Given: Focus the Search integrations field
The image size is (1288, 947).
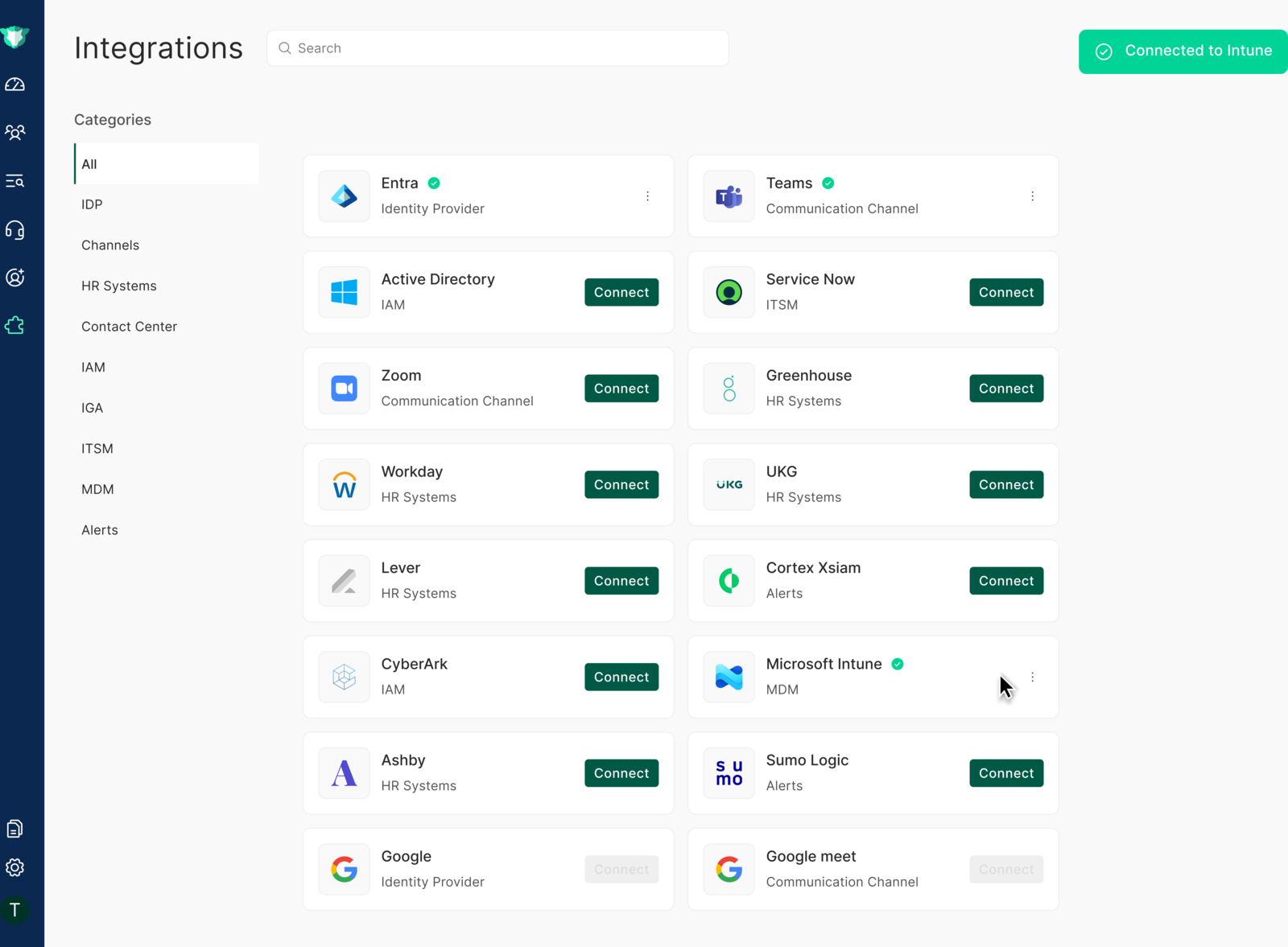Looking at the screenshot, I should [x=497, y=48].
